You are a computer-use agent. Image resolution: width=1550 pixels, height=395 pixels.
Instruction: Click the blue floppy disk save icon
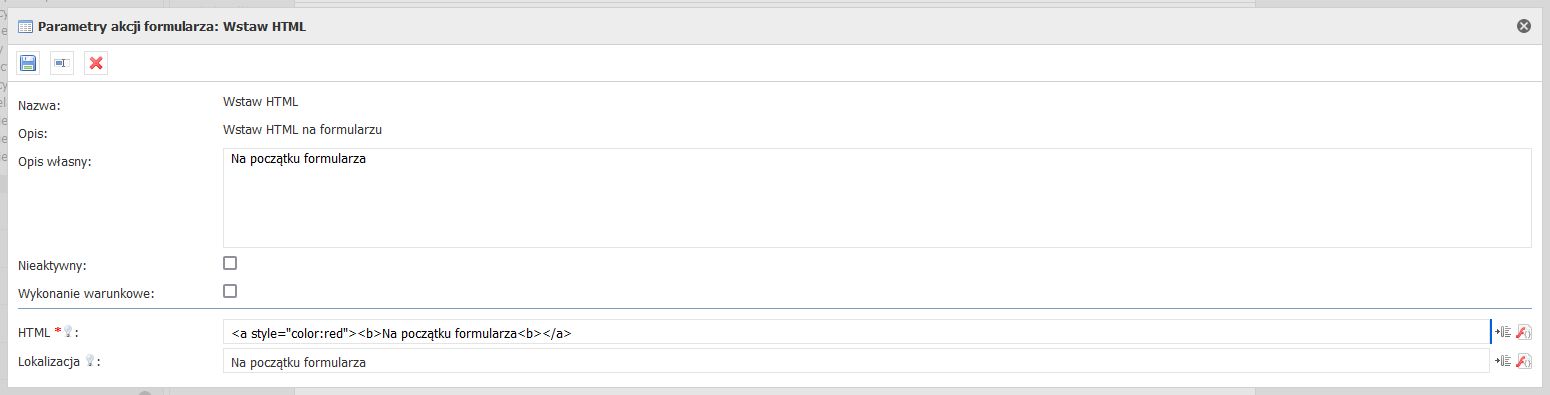point(28,64)
